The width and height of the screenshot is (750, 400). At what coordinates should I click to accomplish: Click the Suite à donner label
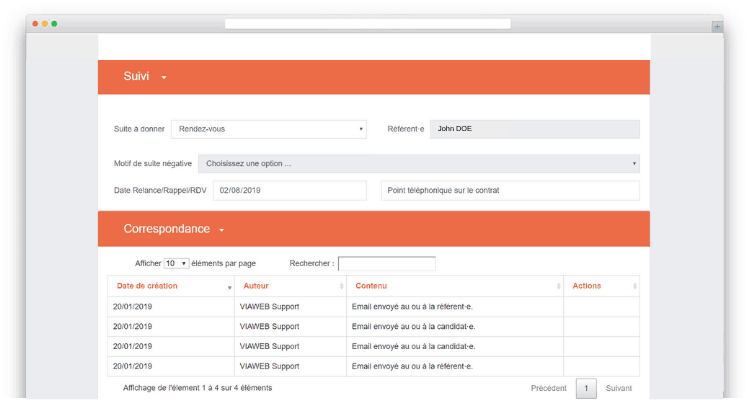click(x=139, y=129)
